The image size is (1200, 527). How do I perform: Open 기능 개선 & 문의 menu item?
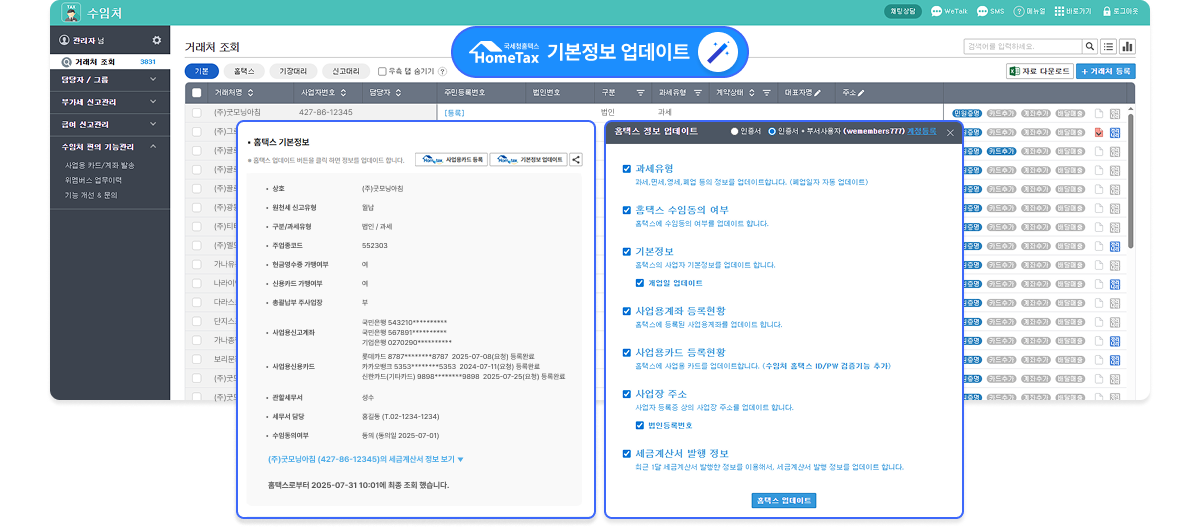point(91,195)
